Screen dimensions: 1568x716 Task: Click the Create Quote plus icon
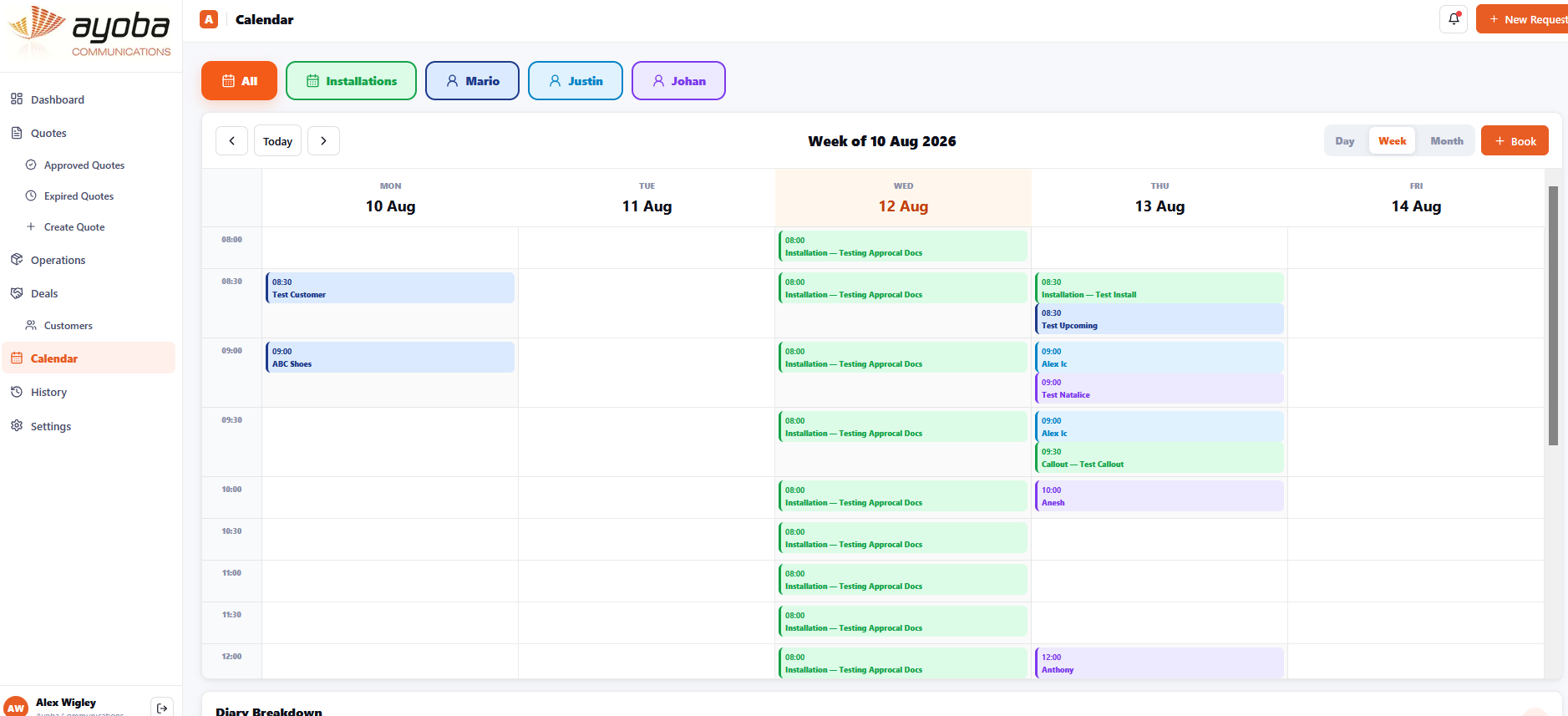(x=31, y=226)
